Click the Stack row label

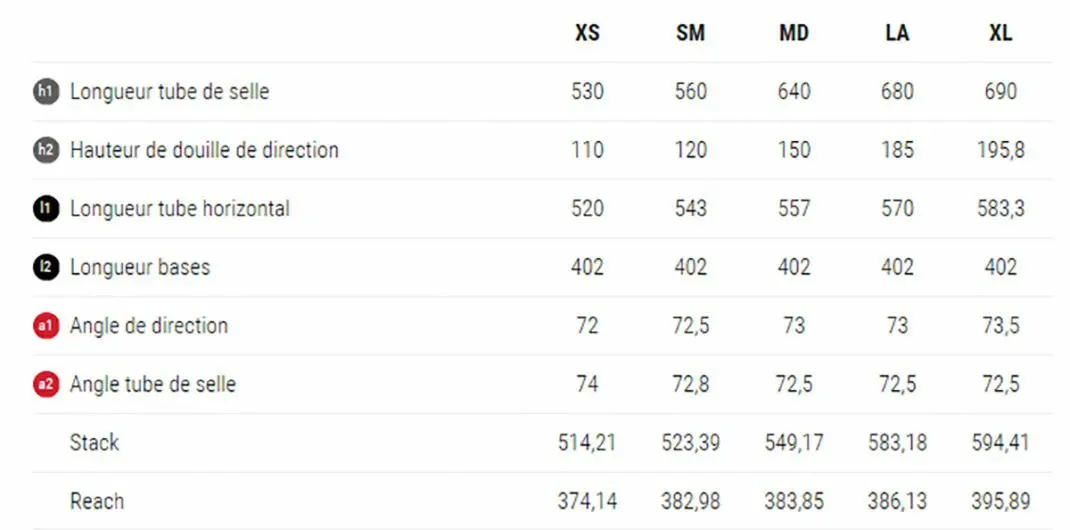(94, 442)
